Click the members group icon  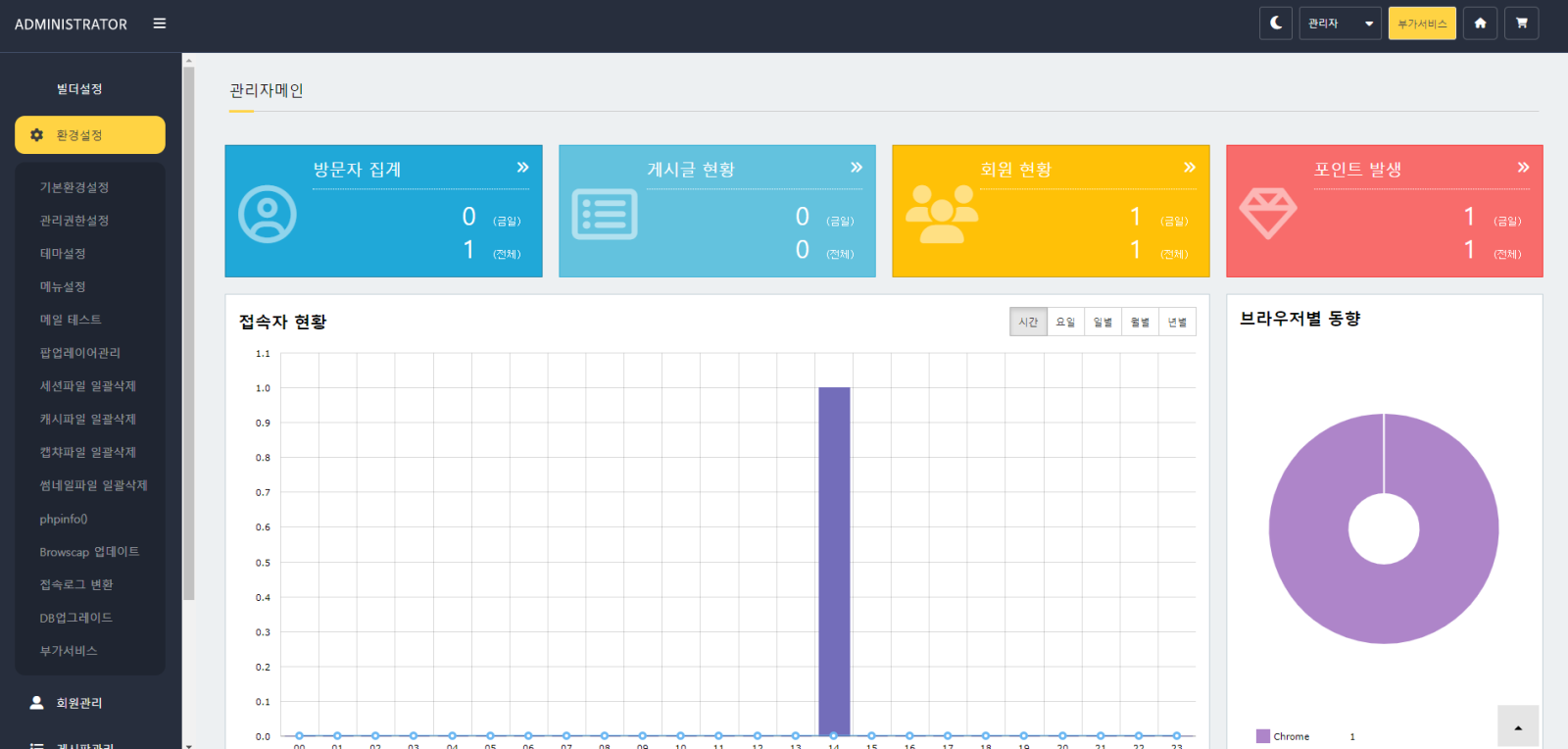pos(941,214)
